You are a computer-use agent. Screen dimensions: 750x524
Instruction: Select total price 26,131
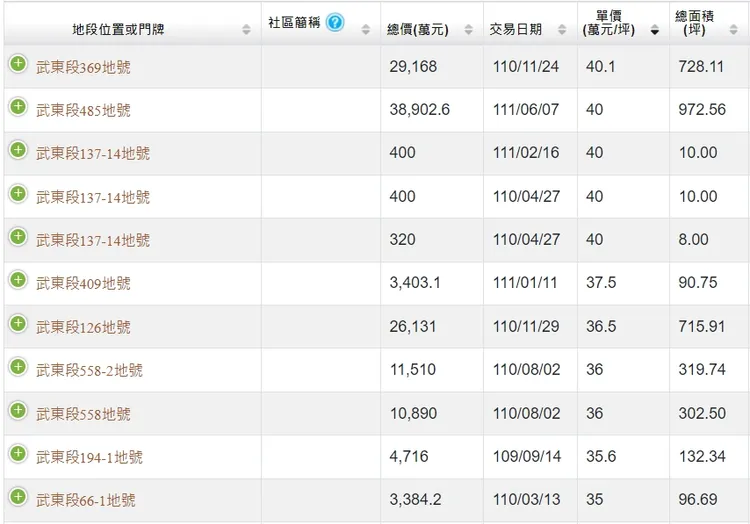(x=413, y=327)
